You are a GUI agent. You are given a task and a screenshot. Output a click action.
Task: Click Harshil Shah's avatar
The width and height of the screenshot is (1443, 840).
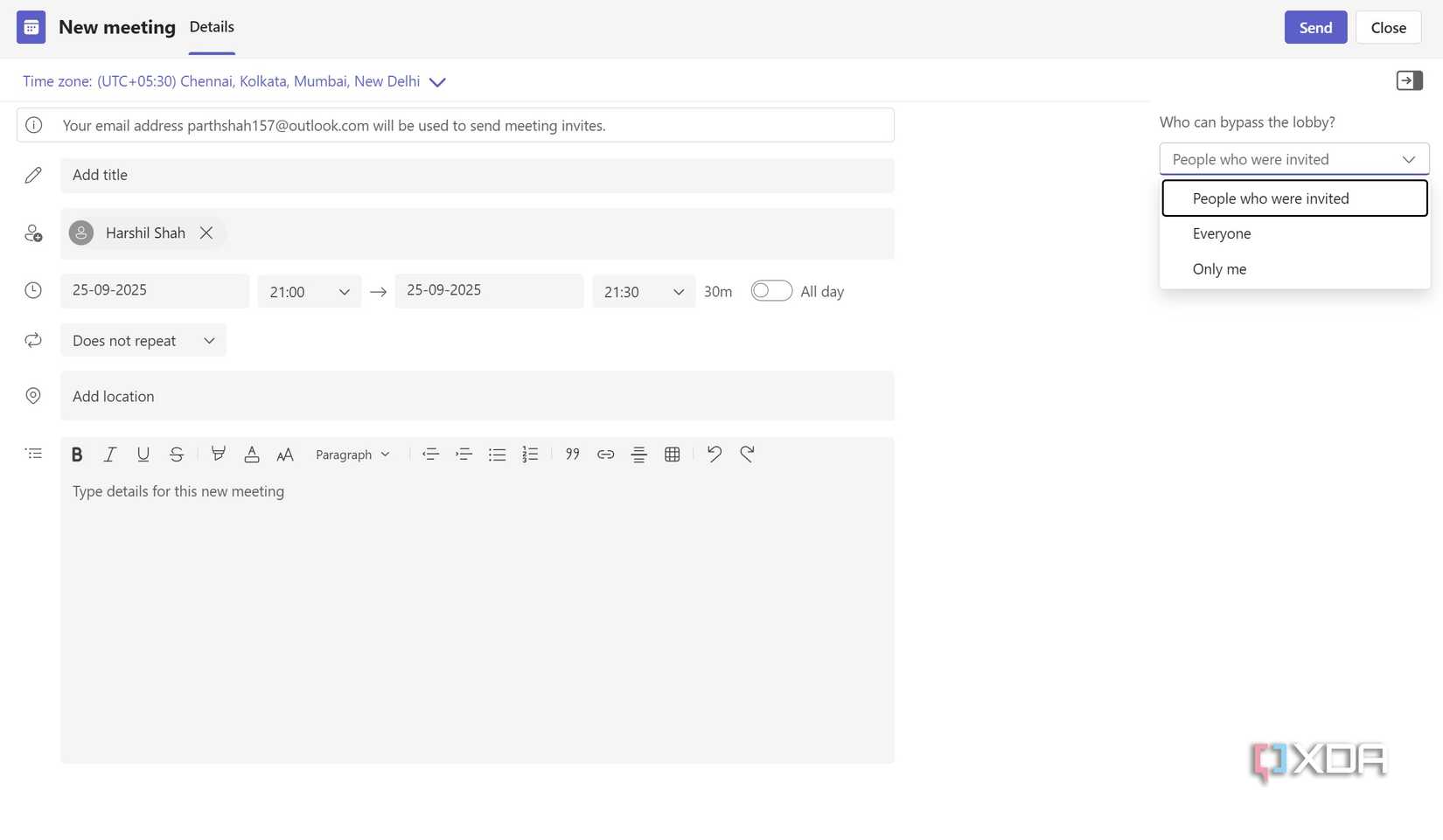[x=81, y=233]
